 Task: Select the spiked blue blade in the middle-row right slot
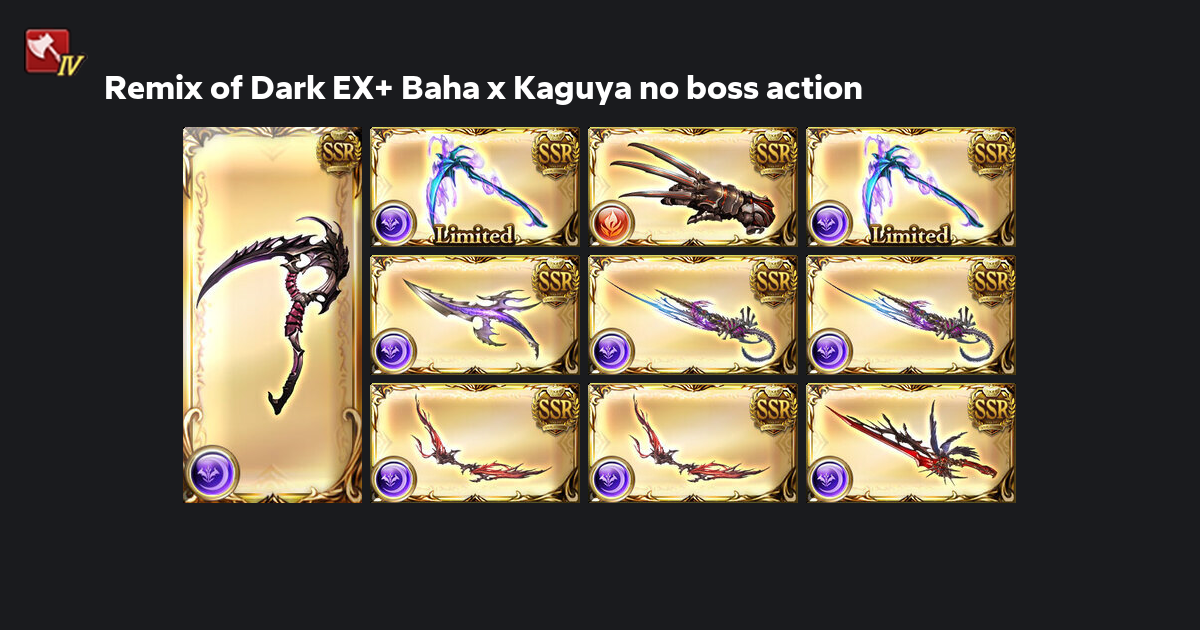(911, 315)
